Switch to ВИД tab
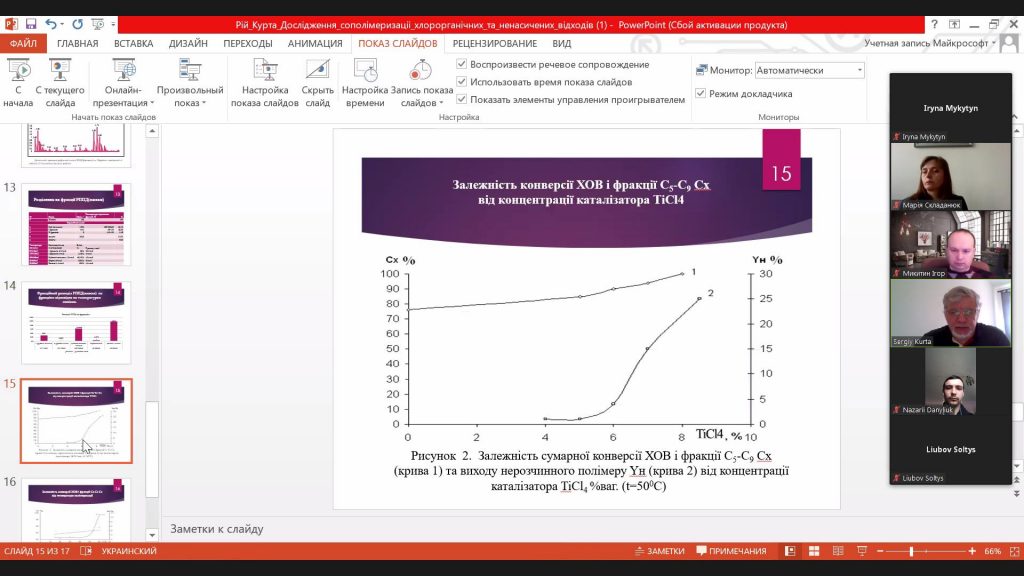The height and width of the screenshot is (576, 1024). click(561, 44)
